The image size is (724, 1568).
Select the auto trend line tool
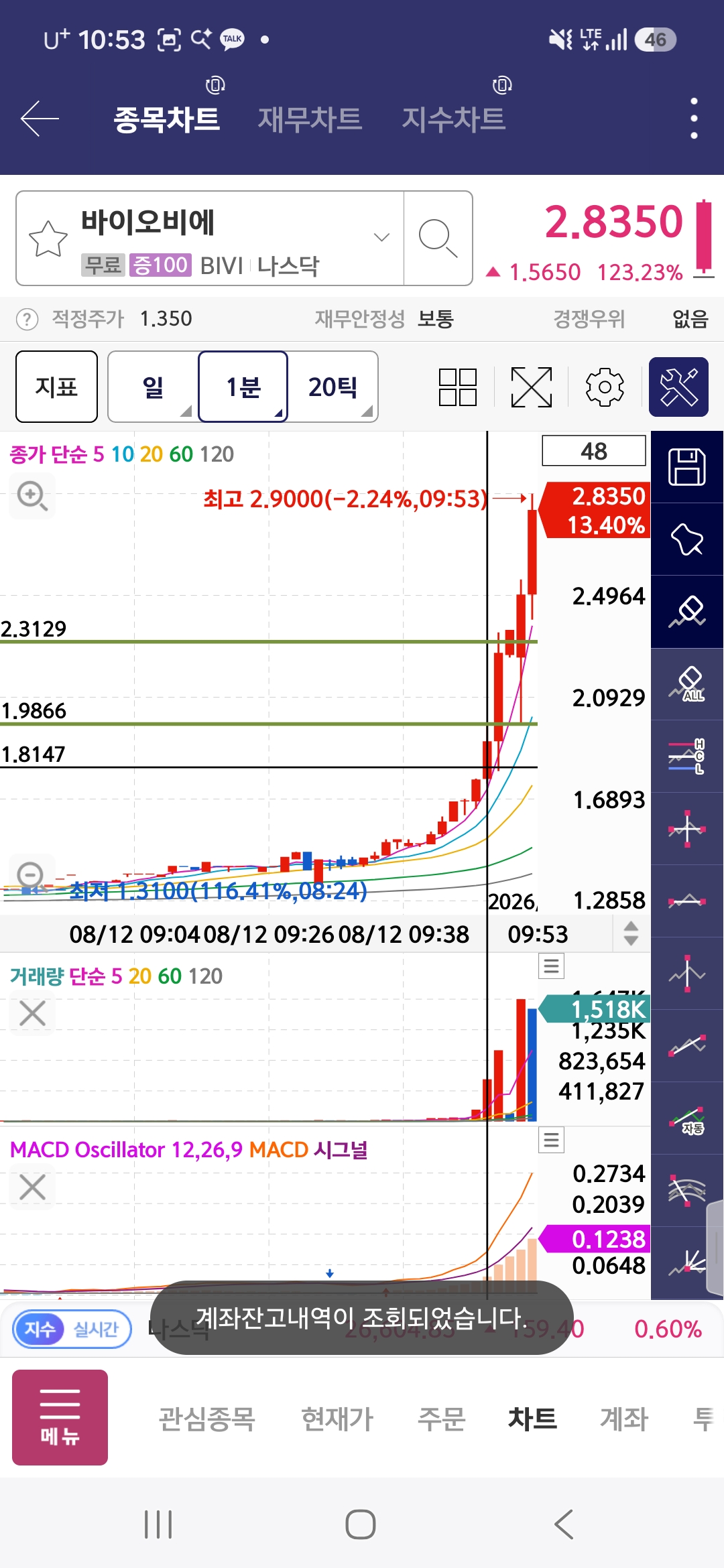click(687, 1118)
